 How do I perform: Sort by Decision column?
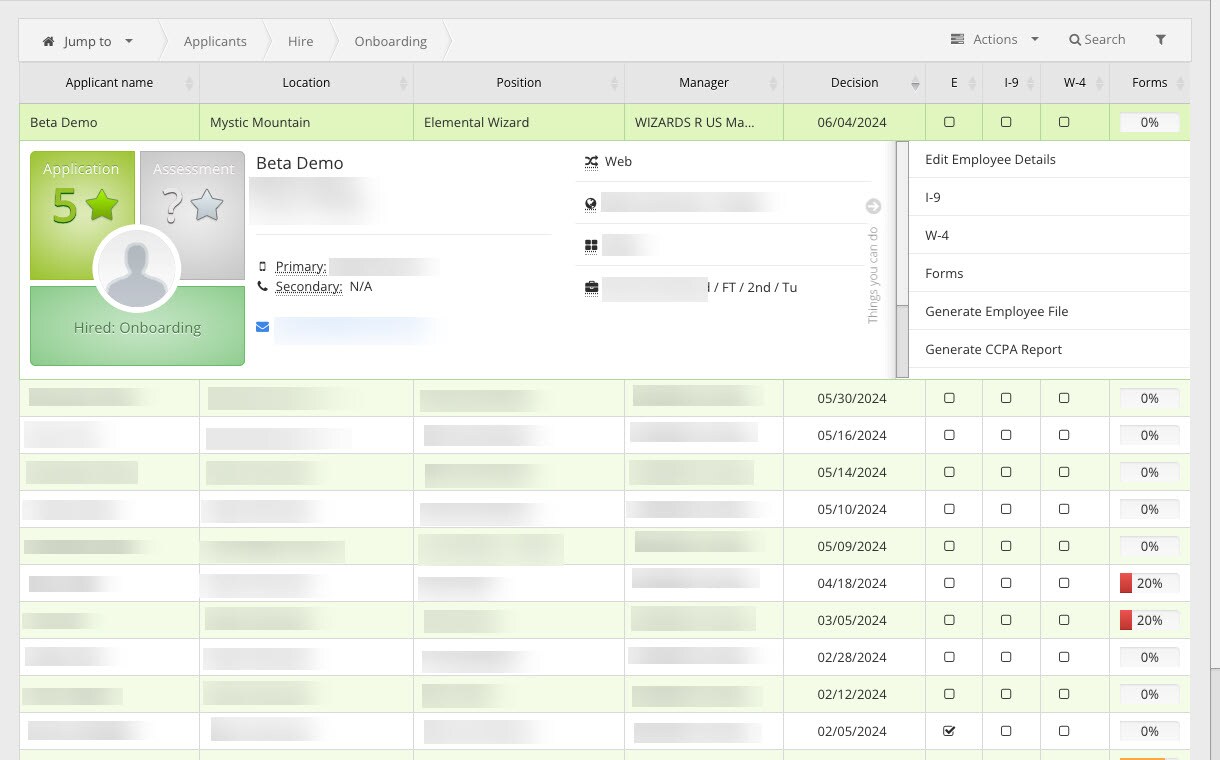[x=854, y=83]
